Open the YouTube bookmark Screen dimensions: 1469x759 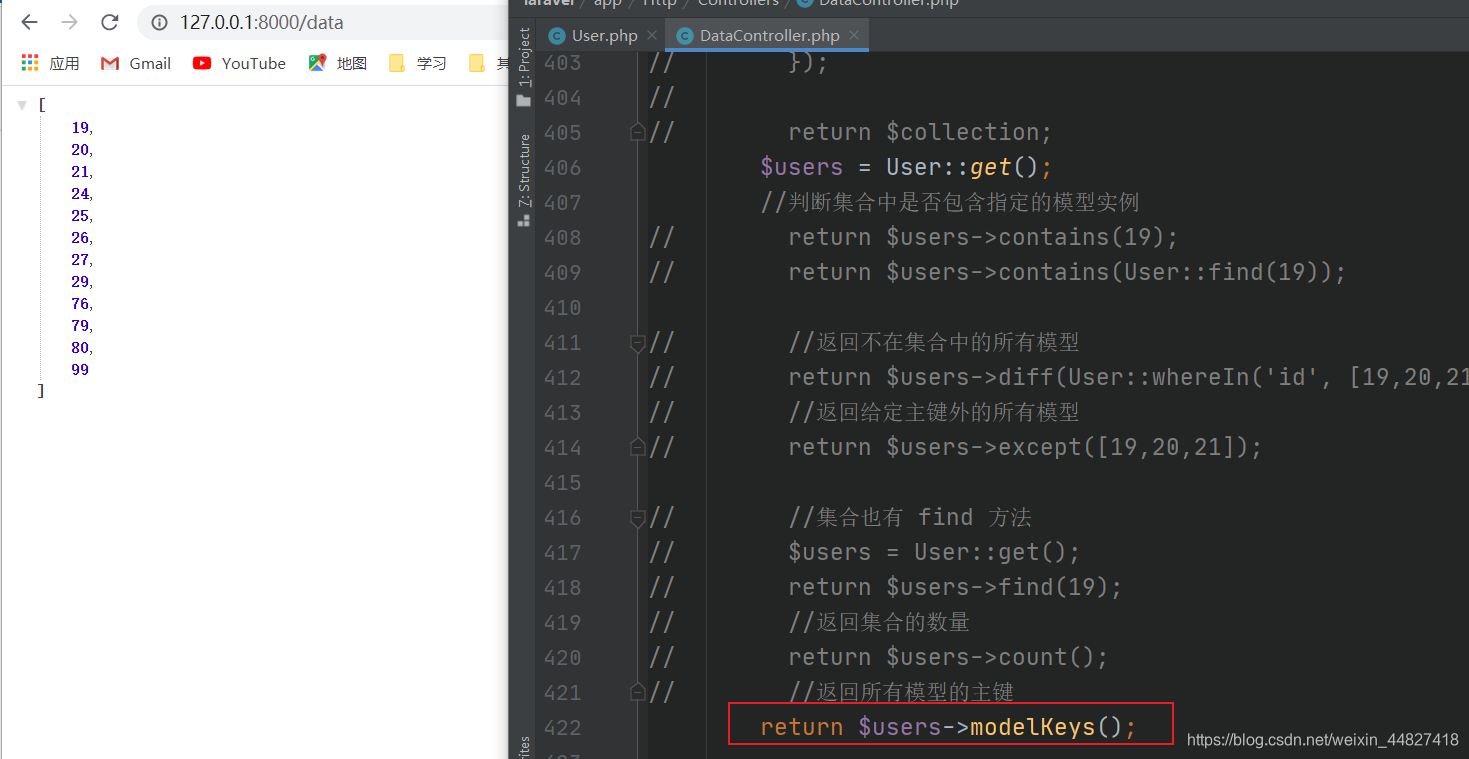click(239, 63)
